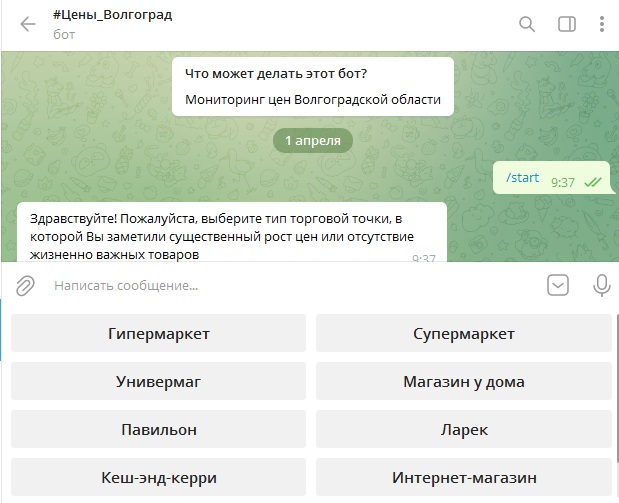Click the paperclip attach file icon
Viewport: 619px width, 503px height.
[x=25, y=286]
